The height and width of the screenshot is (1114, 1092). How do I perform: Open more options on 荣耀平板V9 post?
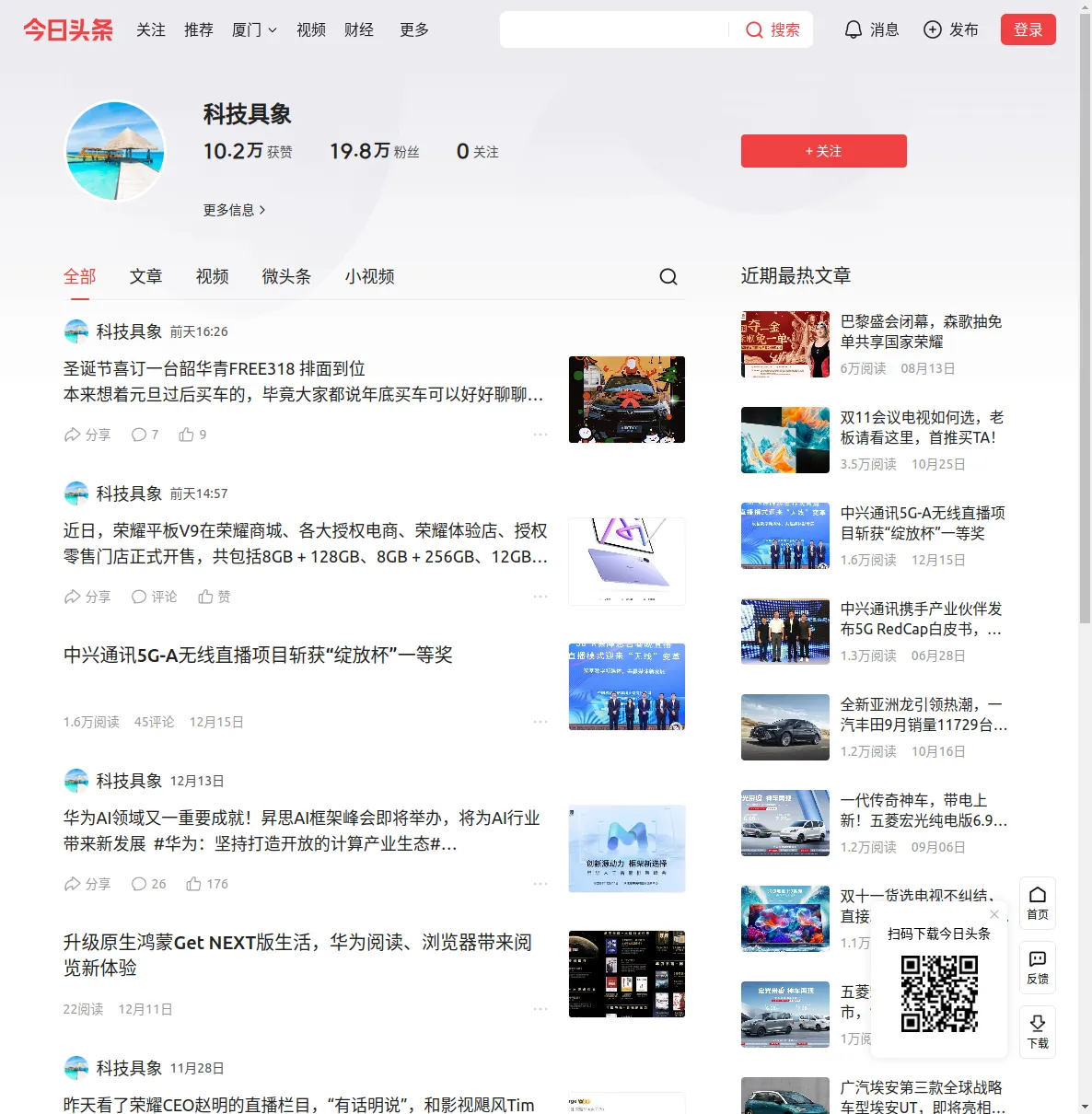(540, 597)
